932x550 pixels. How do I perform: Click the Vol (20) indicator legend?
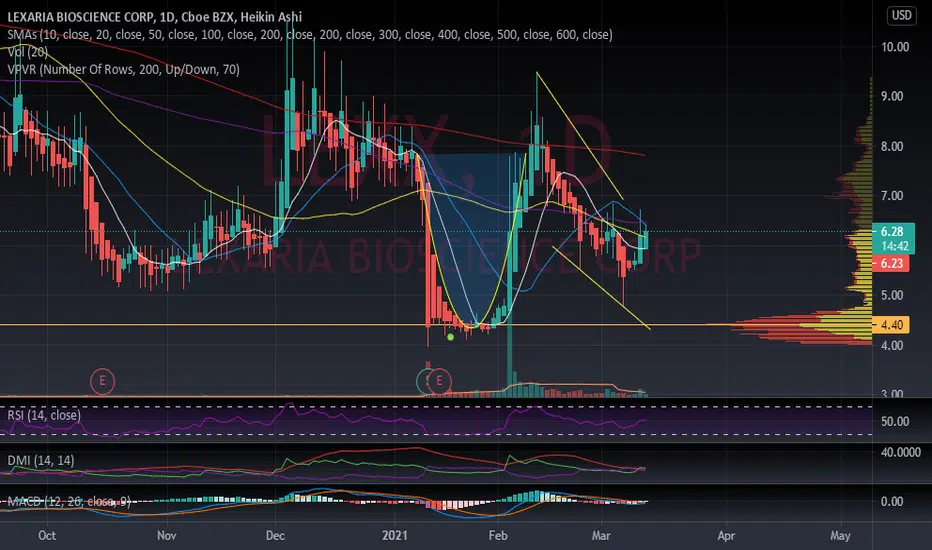[27, 52]
